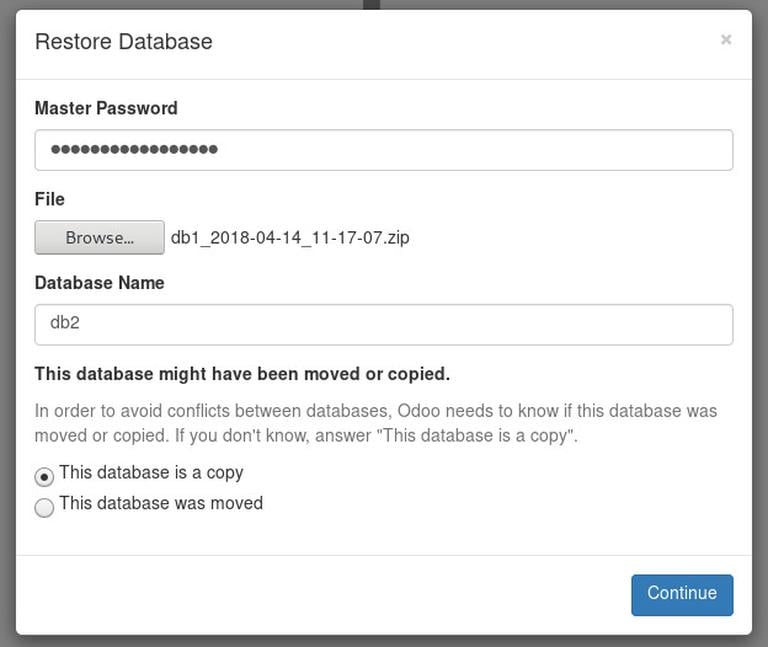Screen dimensions: 768x647
Task: Click the Restore Database title
Action: point(123,41)
